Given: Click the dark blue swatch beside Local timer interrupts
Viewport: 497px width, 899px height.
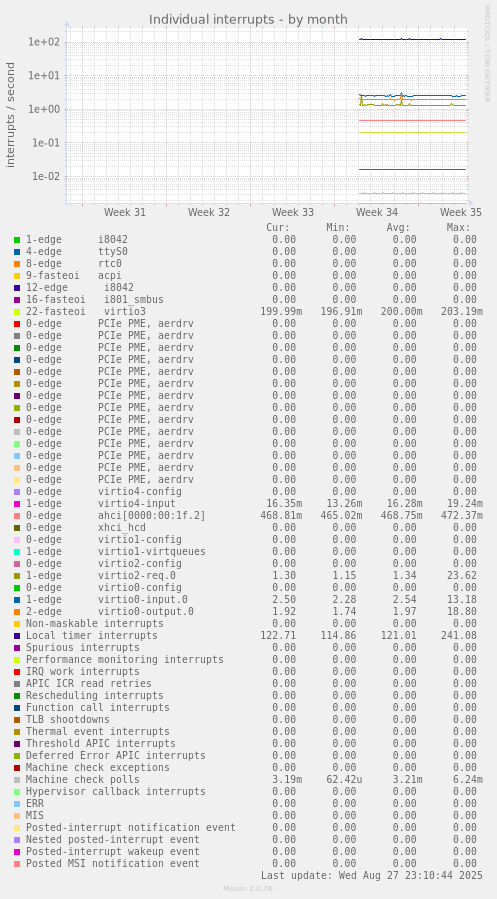Looking at the screenshot, I should click(17, 635).
